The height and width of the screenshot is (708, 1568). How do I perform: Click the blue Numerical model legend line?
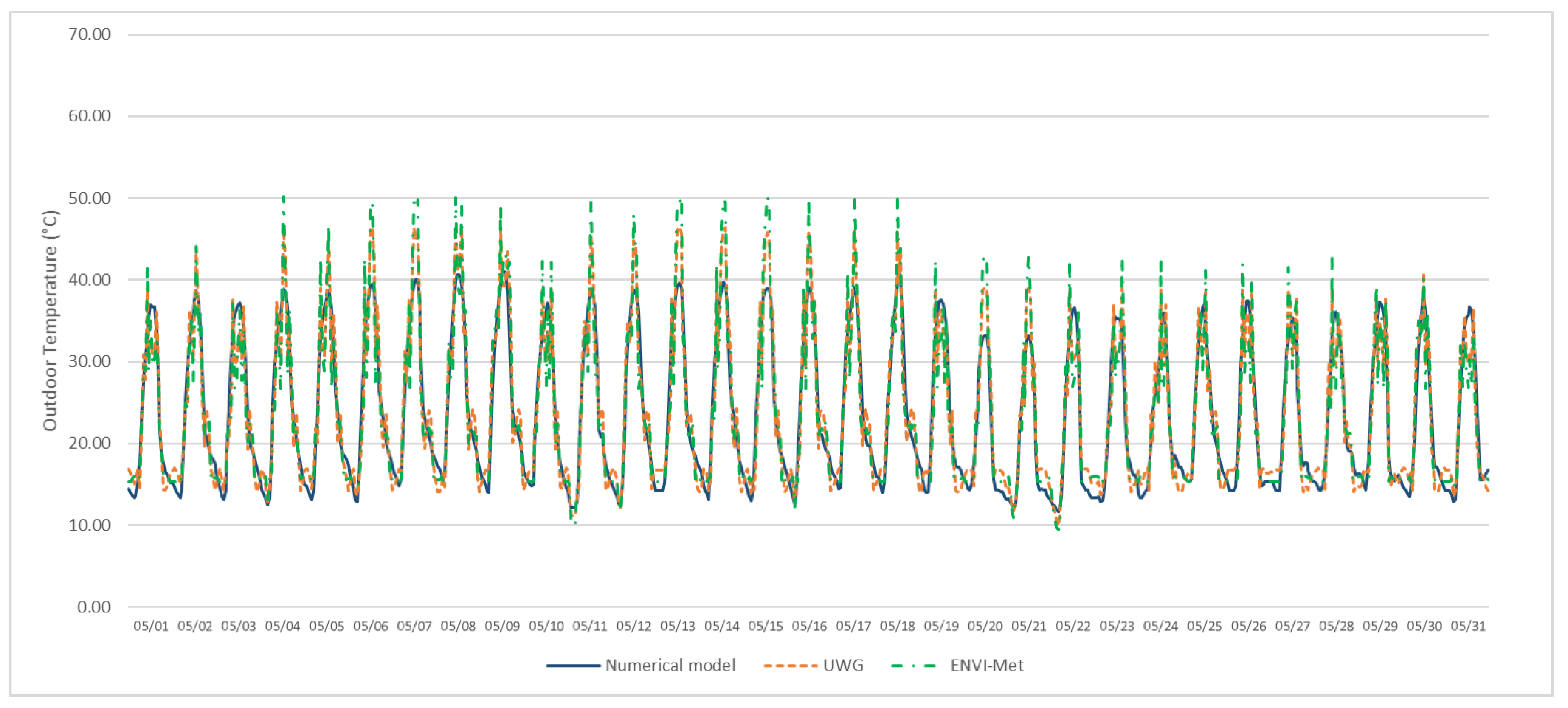pos(573,666)
